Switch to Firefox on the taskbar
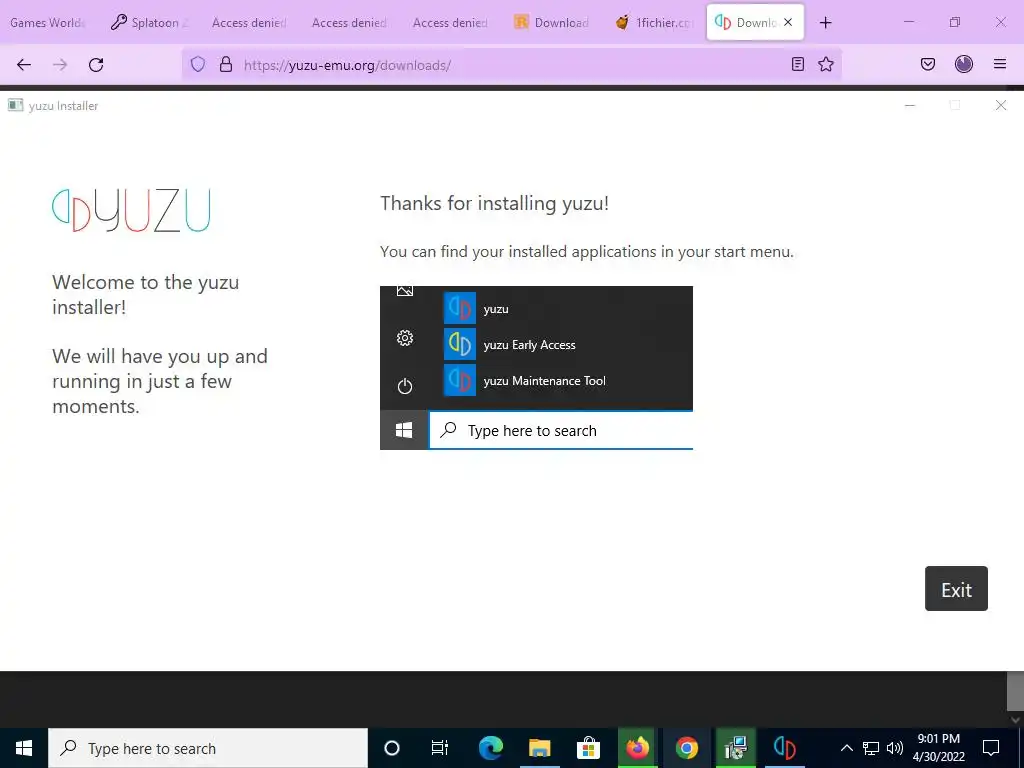The height and width of the screenshot is (768, 1024). pyautogui.click(x=637, y=748)
